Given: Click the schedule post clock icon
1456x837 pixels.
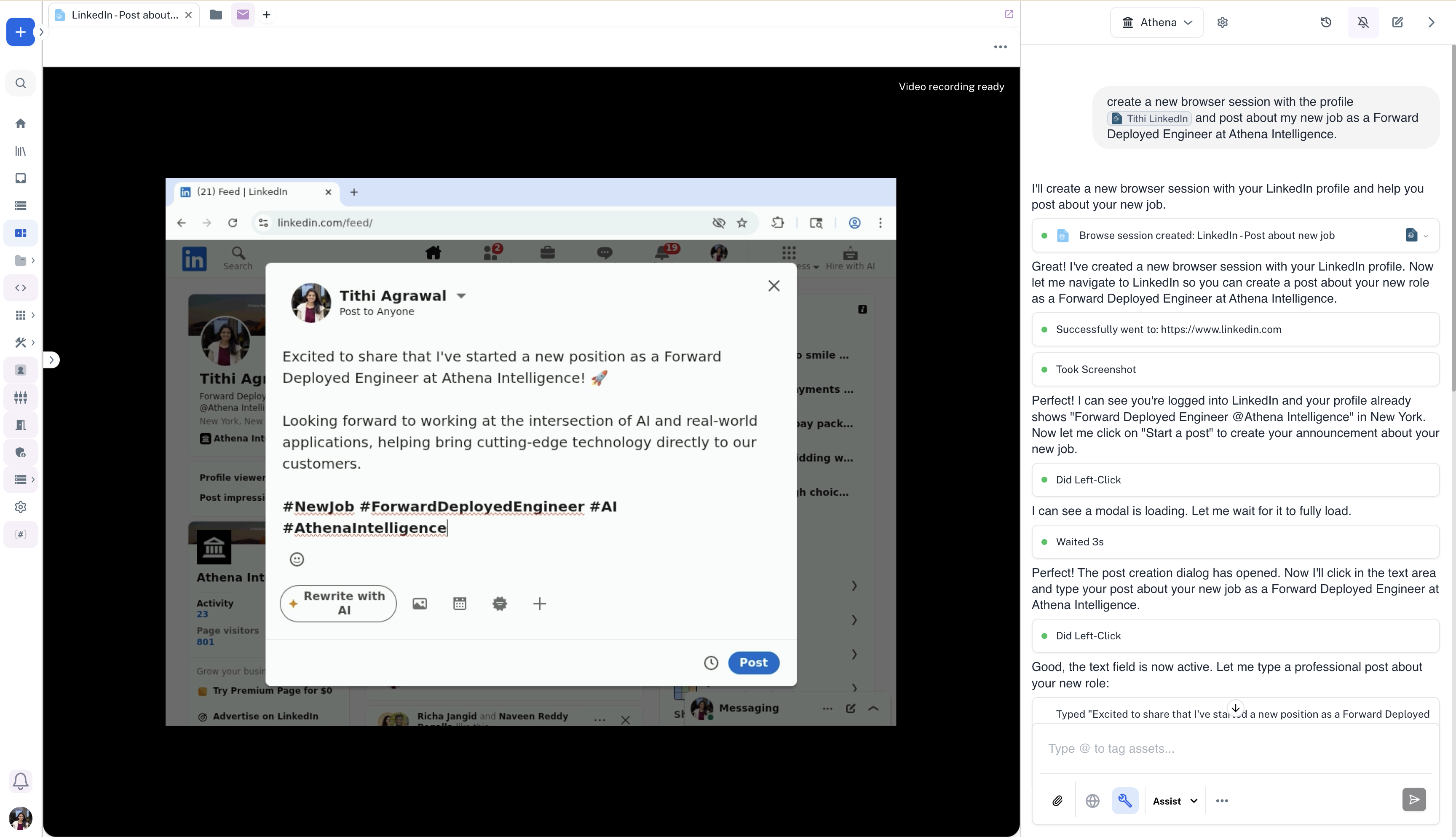Looking at the screenshot, I should [711, 663].
